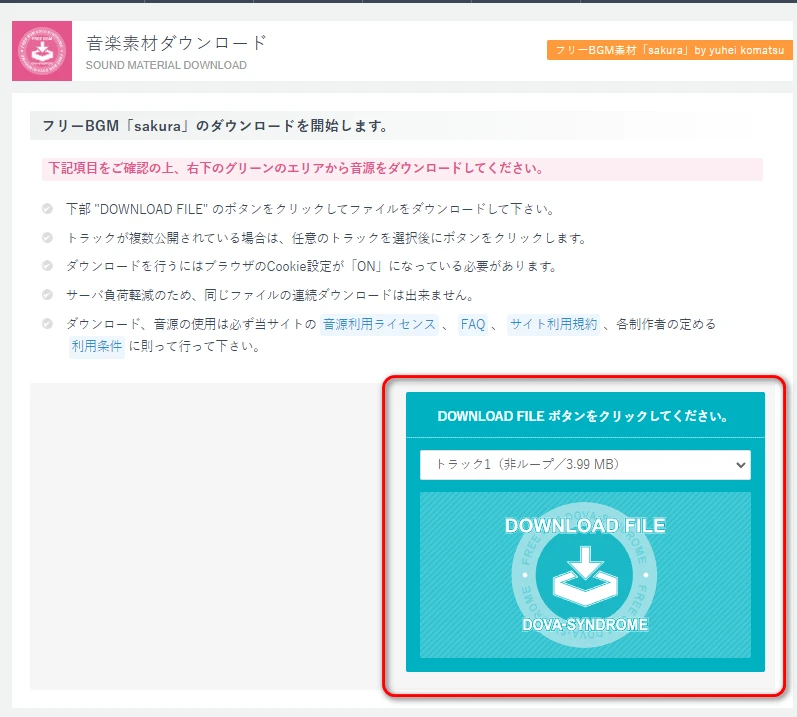This screenshot has width=797, height=717.
Task: Click checkmark bullet beside the DOWNLOAD FILE instruction
Action: tap(47, 209)
